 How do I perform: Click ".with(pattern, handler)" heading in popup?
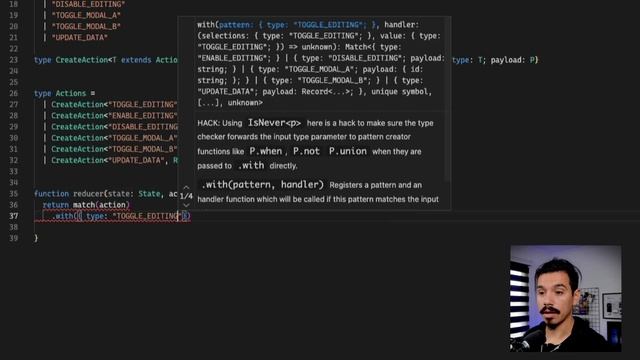[262, 185]
